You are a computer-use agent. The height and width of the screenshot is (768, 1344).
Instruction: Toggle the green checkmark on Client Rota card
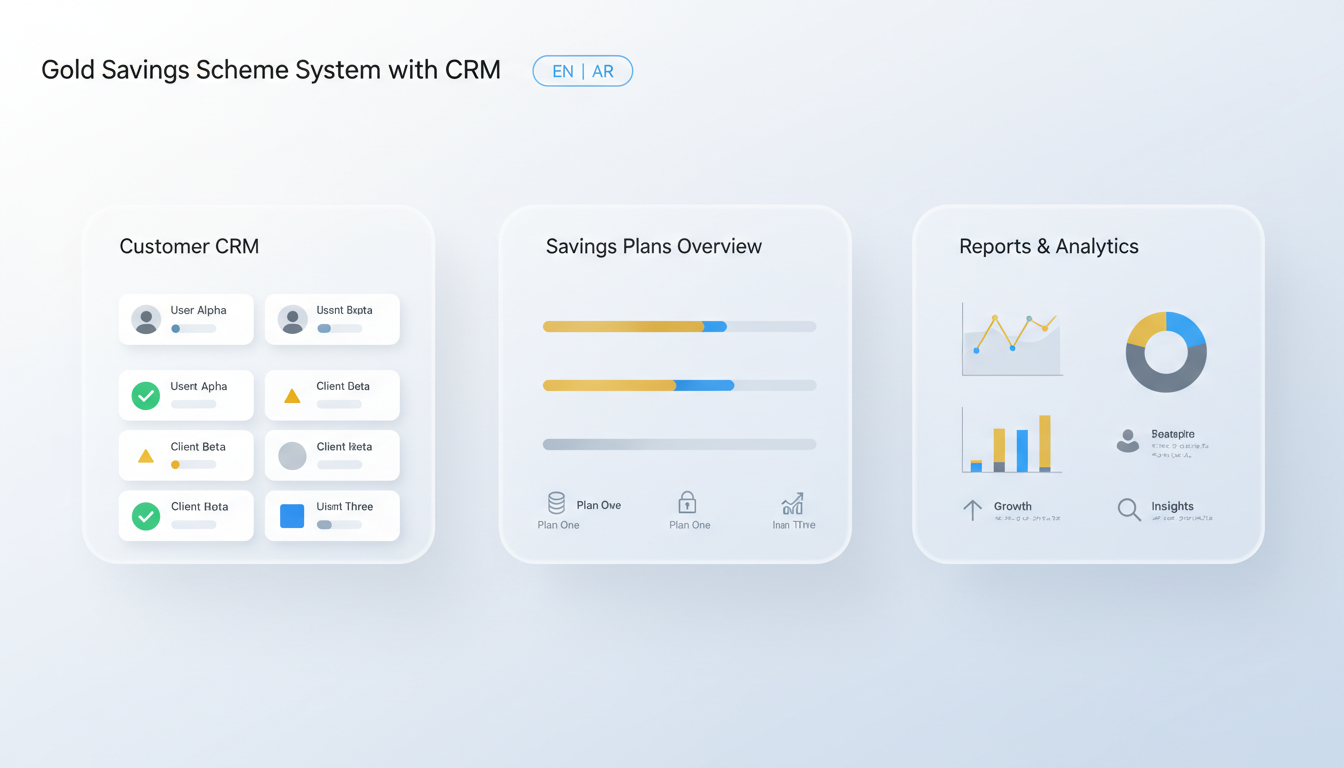[x=145, y=515]
